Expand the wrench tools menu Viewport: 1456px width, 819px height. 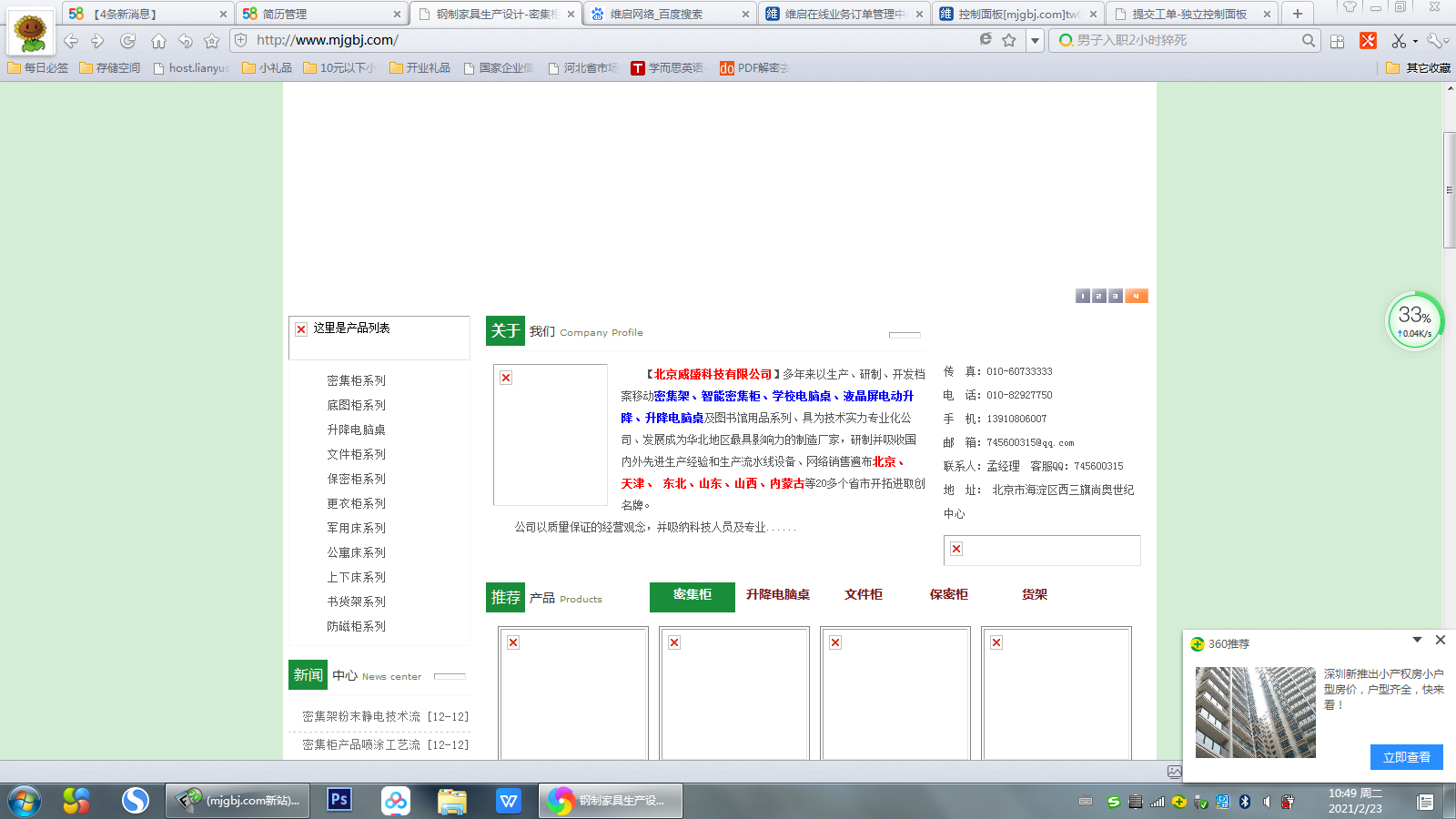1437,41
